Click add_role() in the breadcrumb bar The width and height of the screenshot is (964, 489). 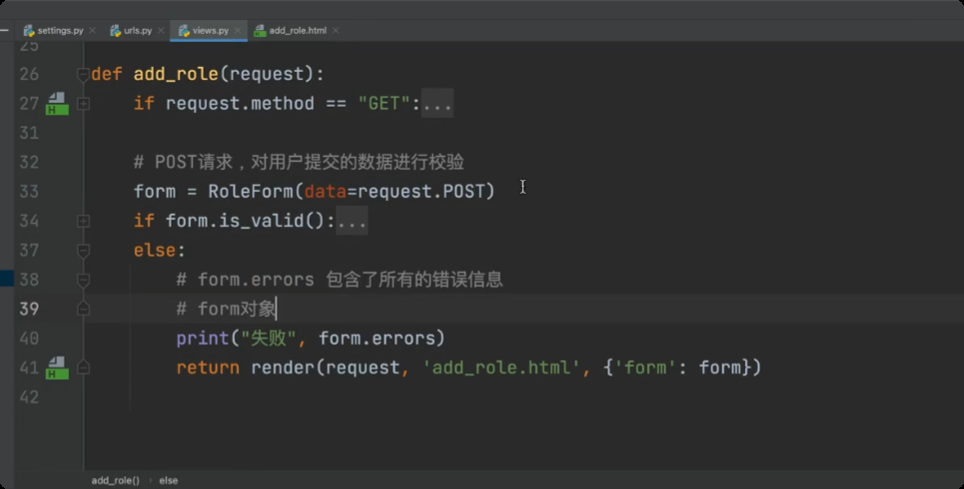(x=116, y=480)
